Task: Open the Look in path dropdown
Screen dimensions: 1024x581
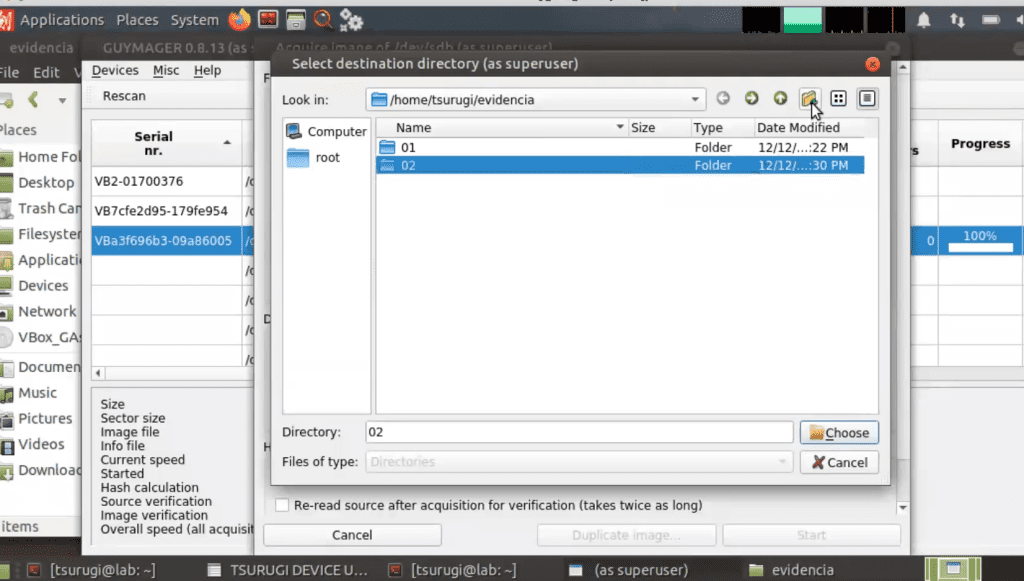Action: [695, 100]
